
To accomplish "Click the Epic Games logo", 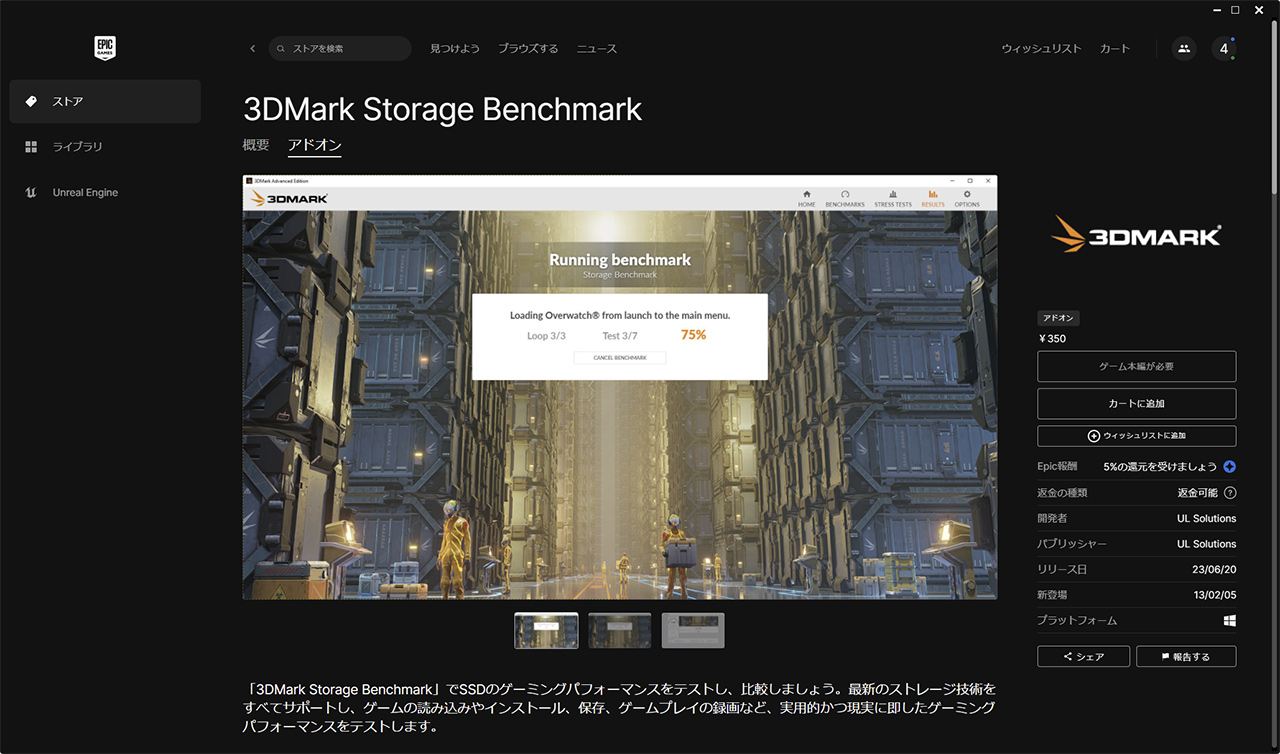I will [105, 48].
